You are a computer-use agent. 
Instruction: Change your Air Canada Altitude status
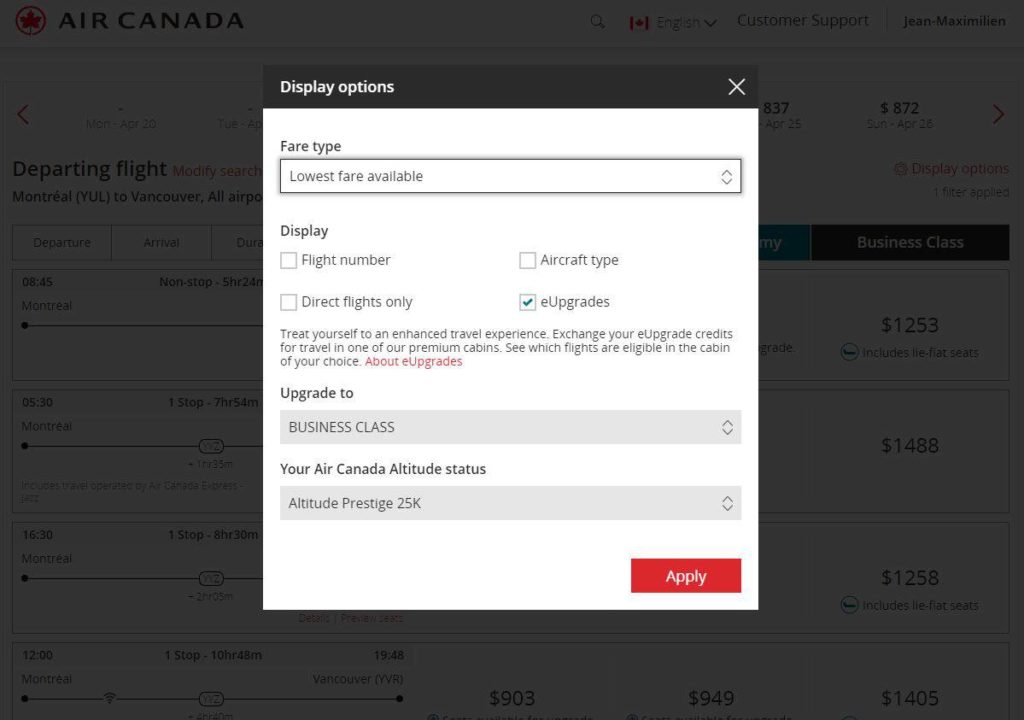point(510,503)
